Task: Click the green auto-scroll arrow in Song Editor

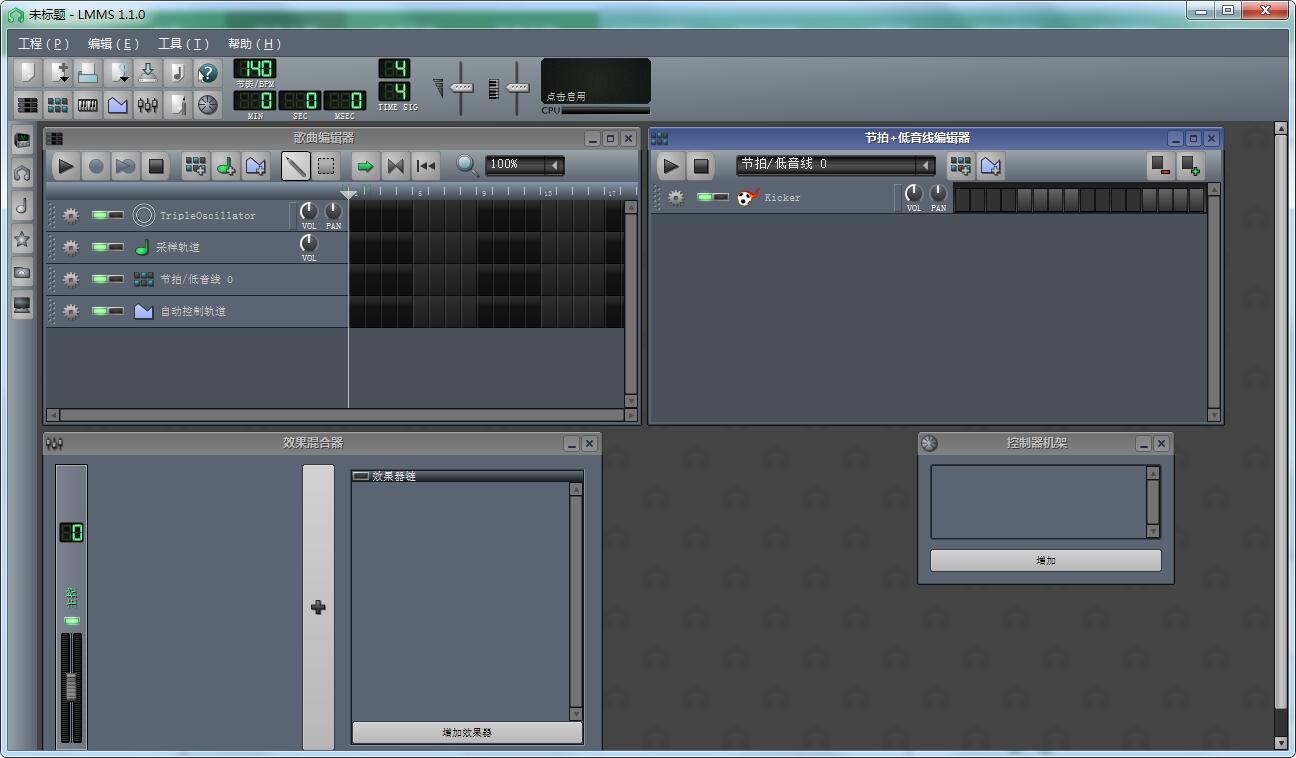Action: coord(366,166)
